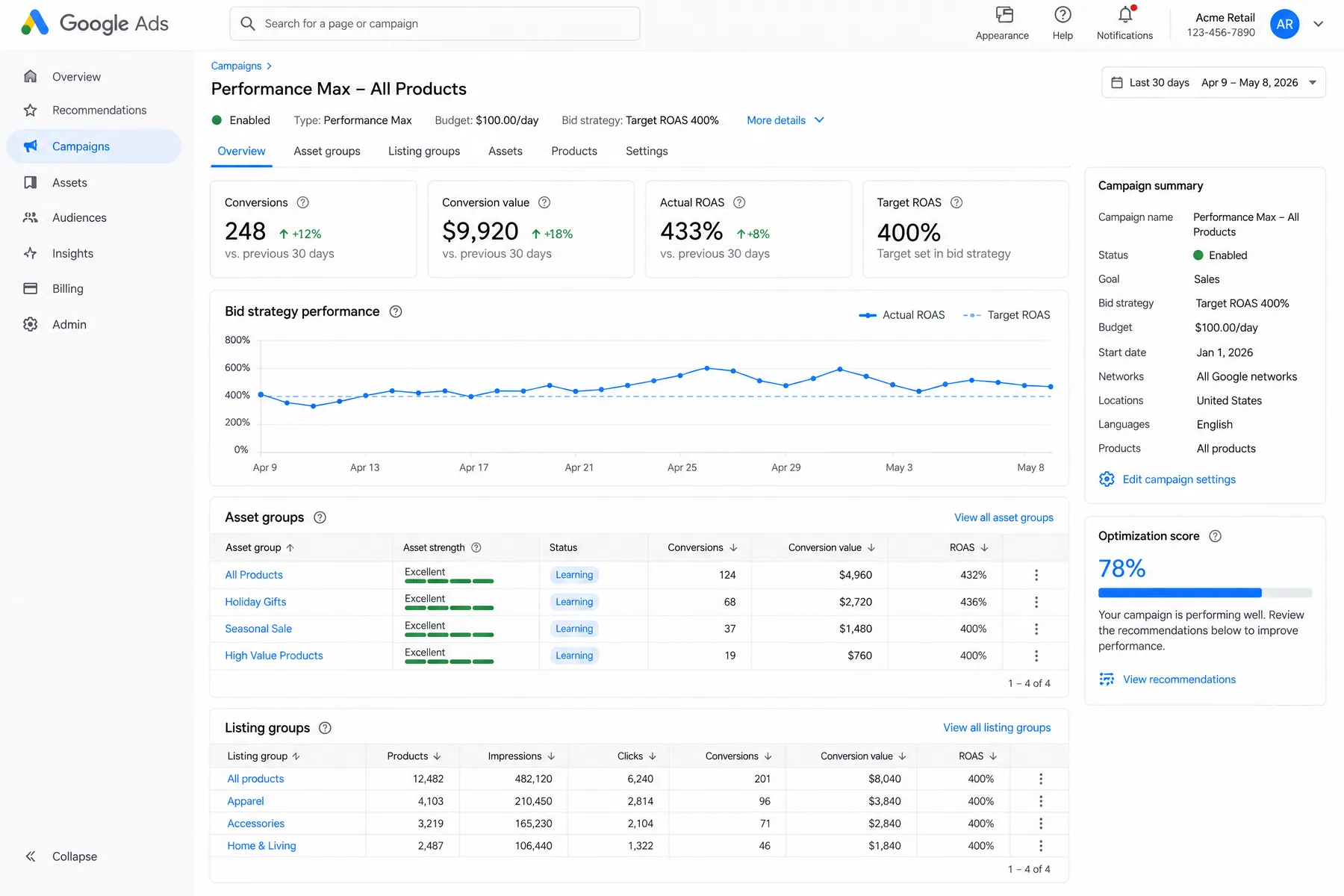Click Edit campaign settings
The width and height of the screenshot is (1344, 896).
point(1167,479)
